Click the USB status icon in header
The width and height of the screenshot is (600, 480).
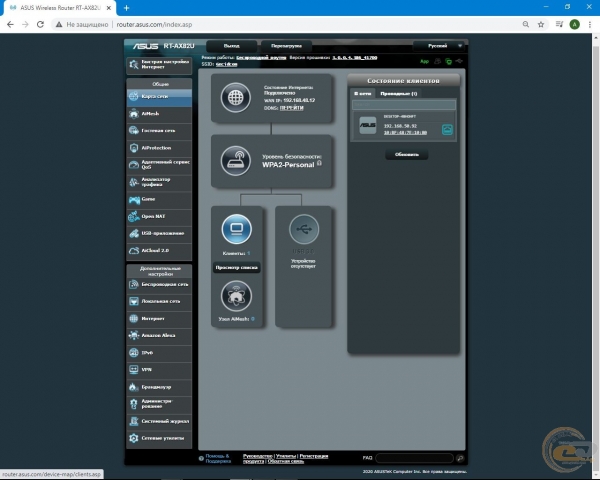pyautogui.click(x=459, y=61)
